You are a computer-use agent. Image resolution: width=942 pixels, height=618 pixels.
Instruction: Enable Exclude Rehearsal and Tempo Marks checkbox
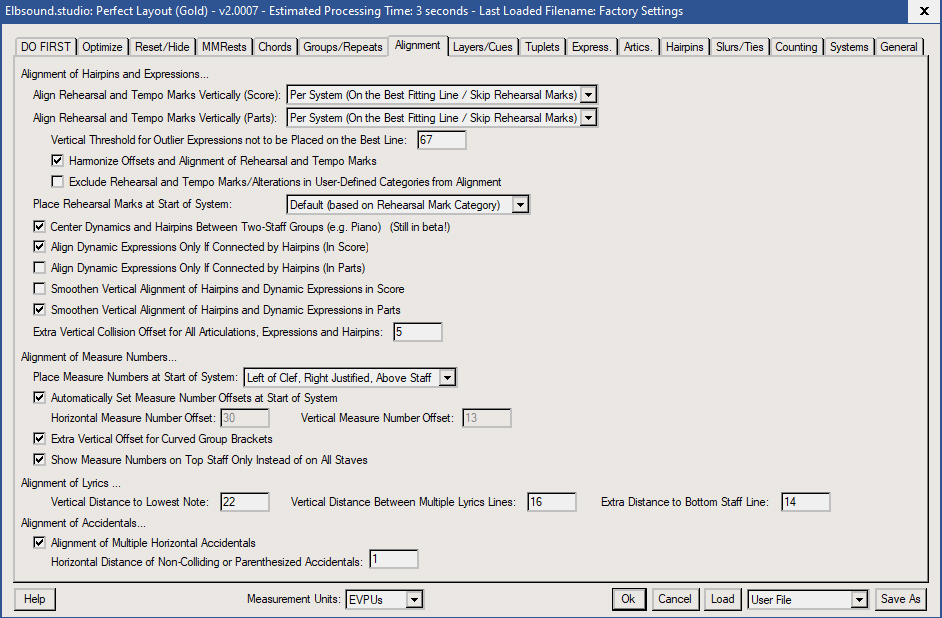click(x=58, y=182)
